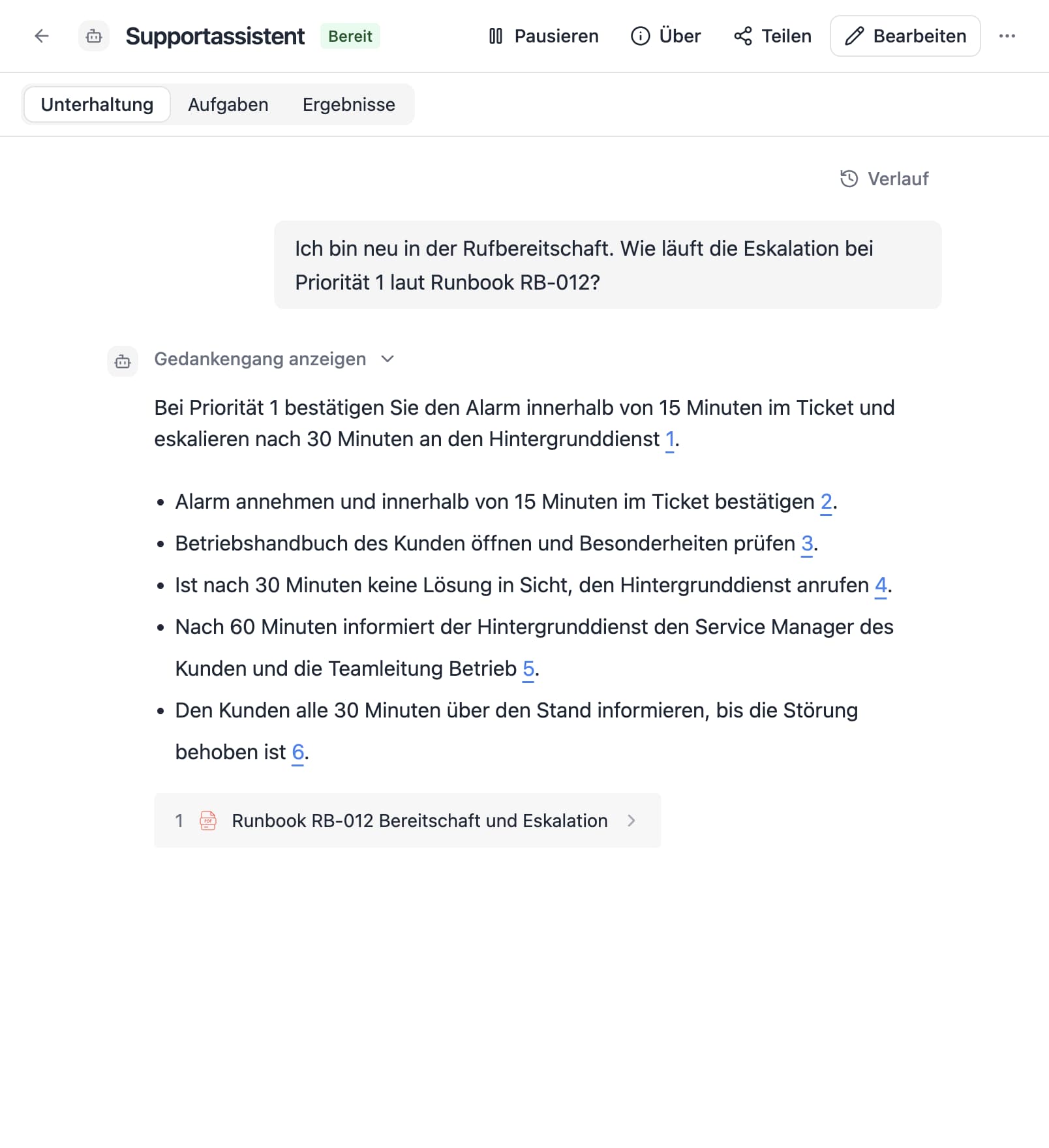Click the share icon beside Teilen
This screenshot has width=1049, height=1148.
(743, 36)
